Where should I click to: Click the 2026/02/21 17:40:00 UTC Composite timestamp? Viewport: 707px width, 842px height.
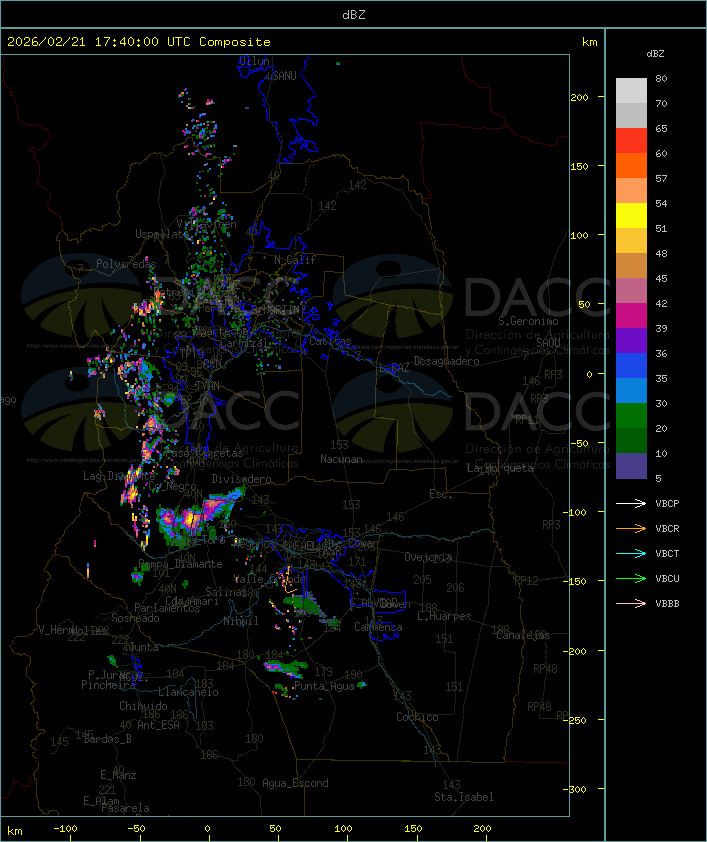139,42
